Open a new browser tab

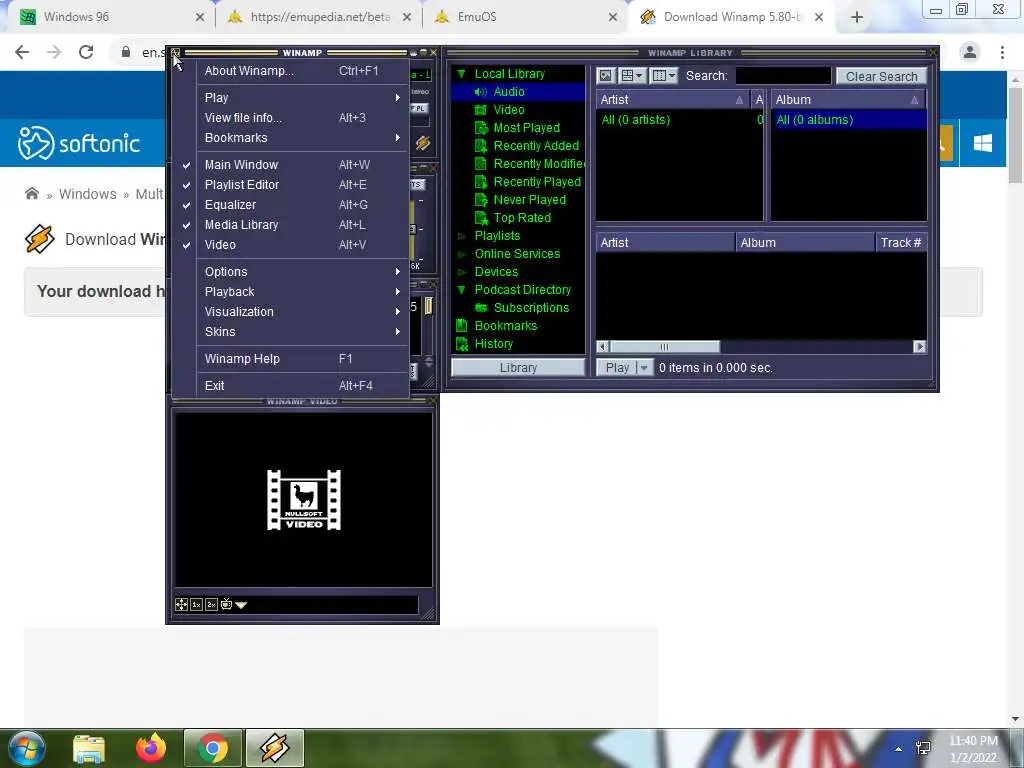[x=857, y=18]
